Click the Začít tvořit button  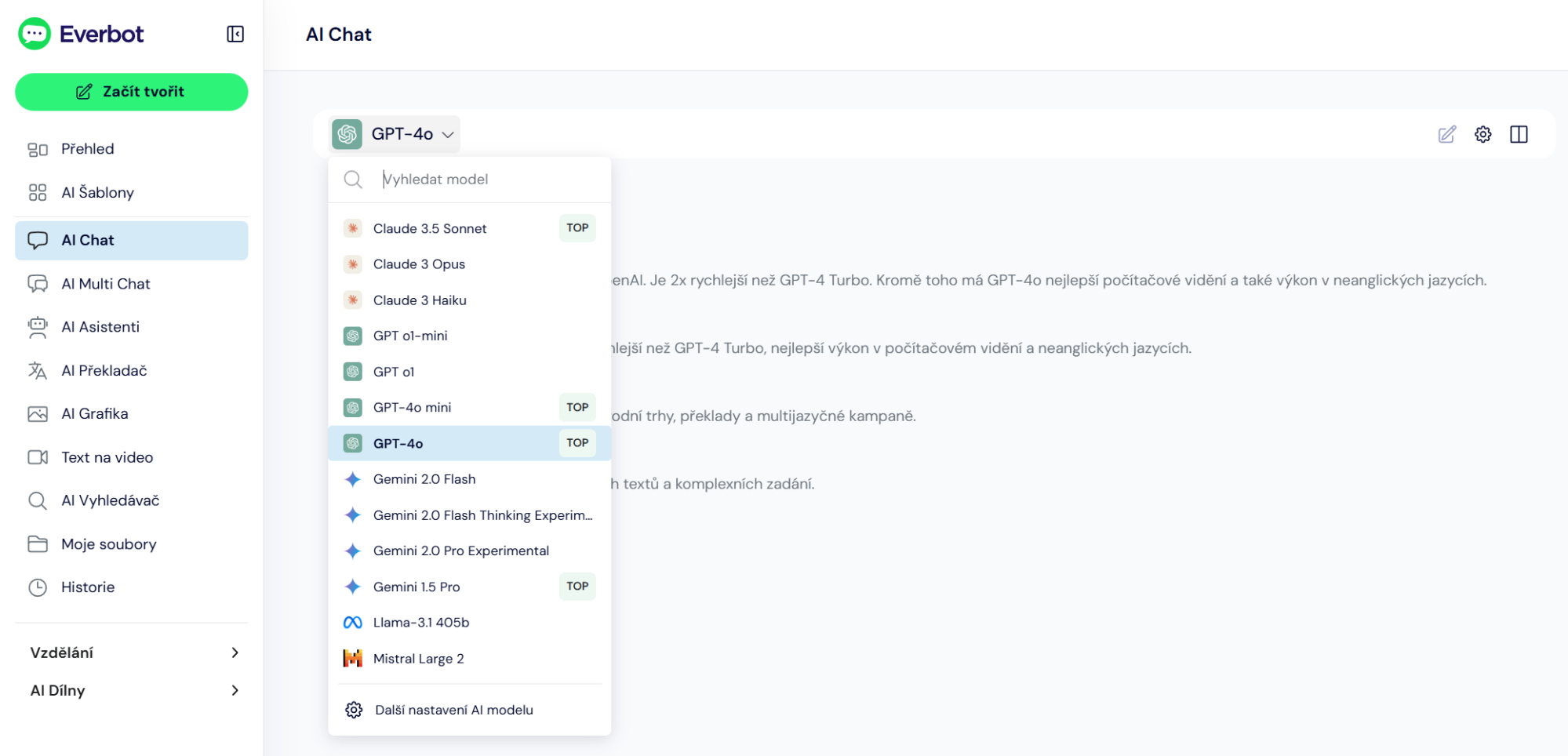click(132, 92)
